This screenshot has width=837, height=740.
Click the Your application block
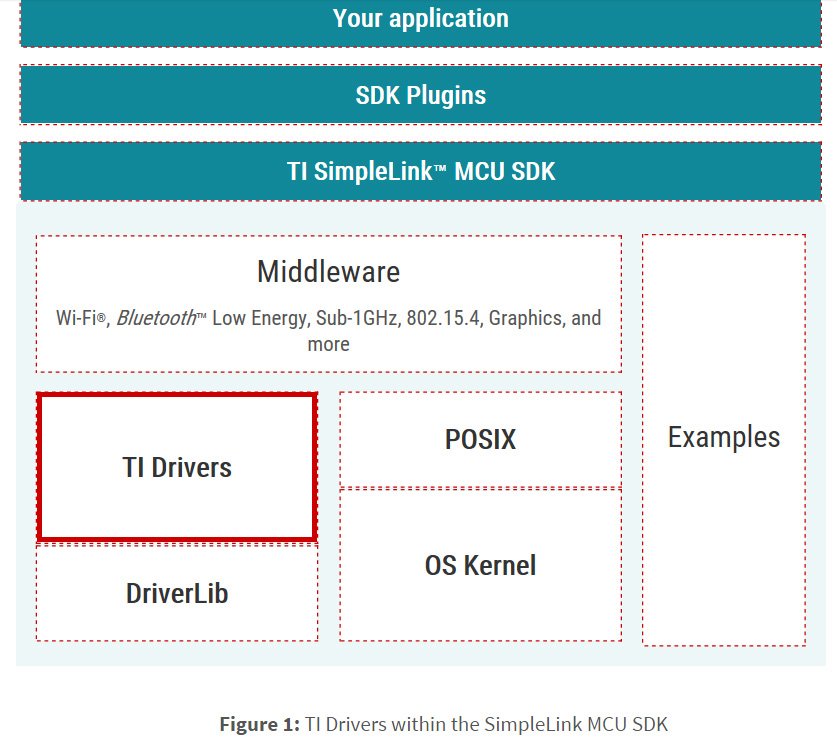click(x=421, y=22)
